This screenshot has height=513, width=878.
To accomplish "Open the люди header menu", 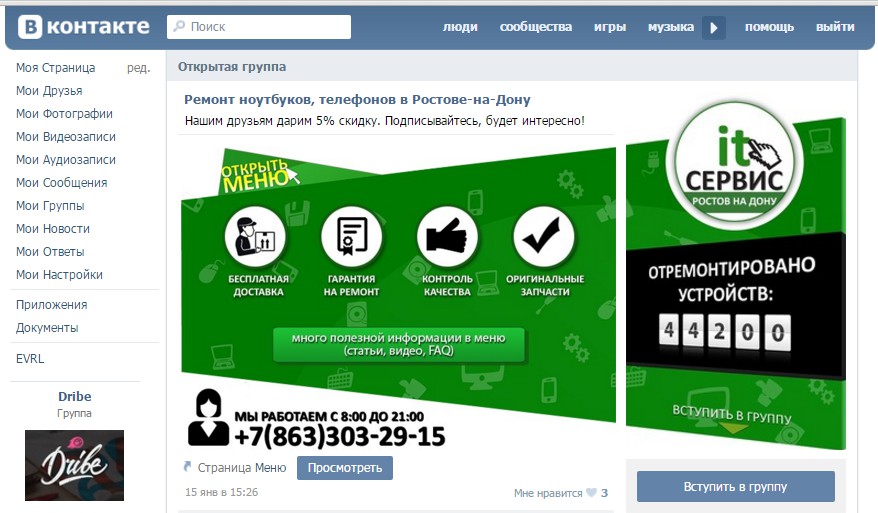I will pyautogui.click(x=460, y=27).
